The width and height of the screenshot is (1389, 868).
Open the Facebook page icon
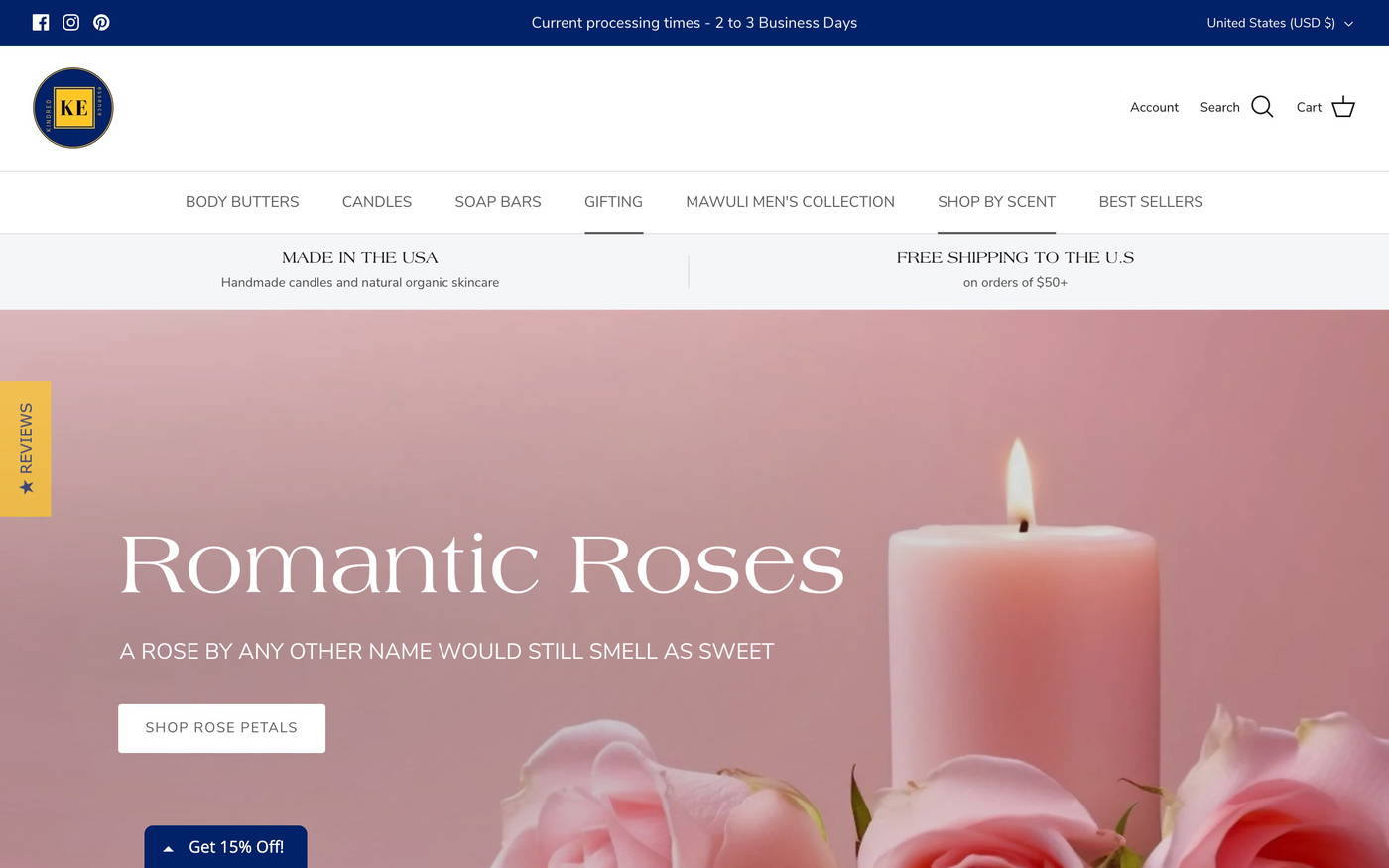pyautogui.click(x=41, y=22)
